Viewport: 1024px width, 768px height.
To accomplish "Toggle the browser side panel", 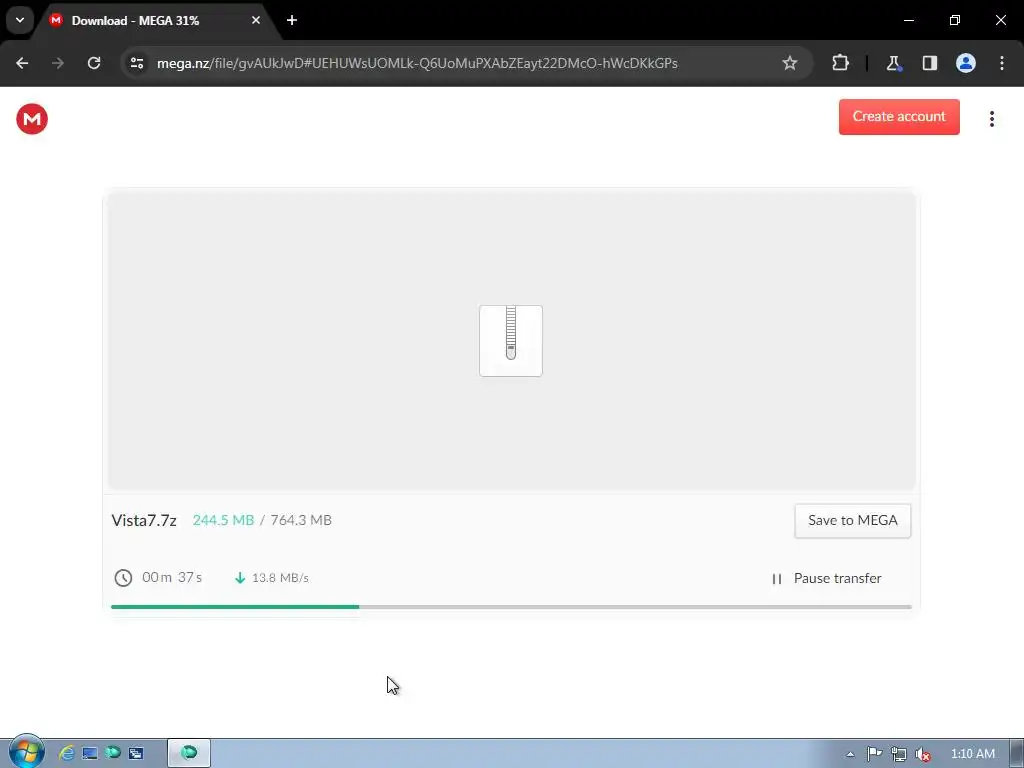I will coord(929,63).
